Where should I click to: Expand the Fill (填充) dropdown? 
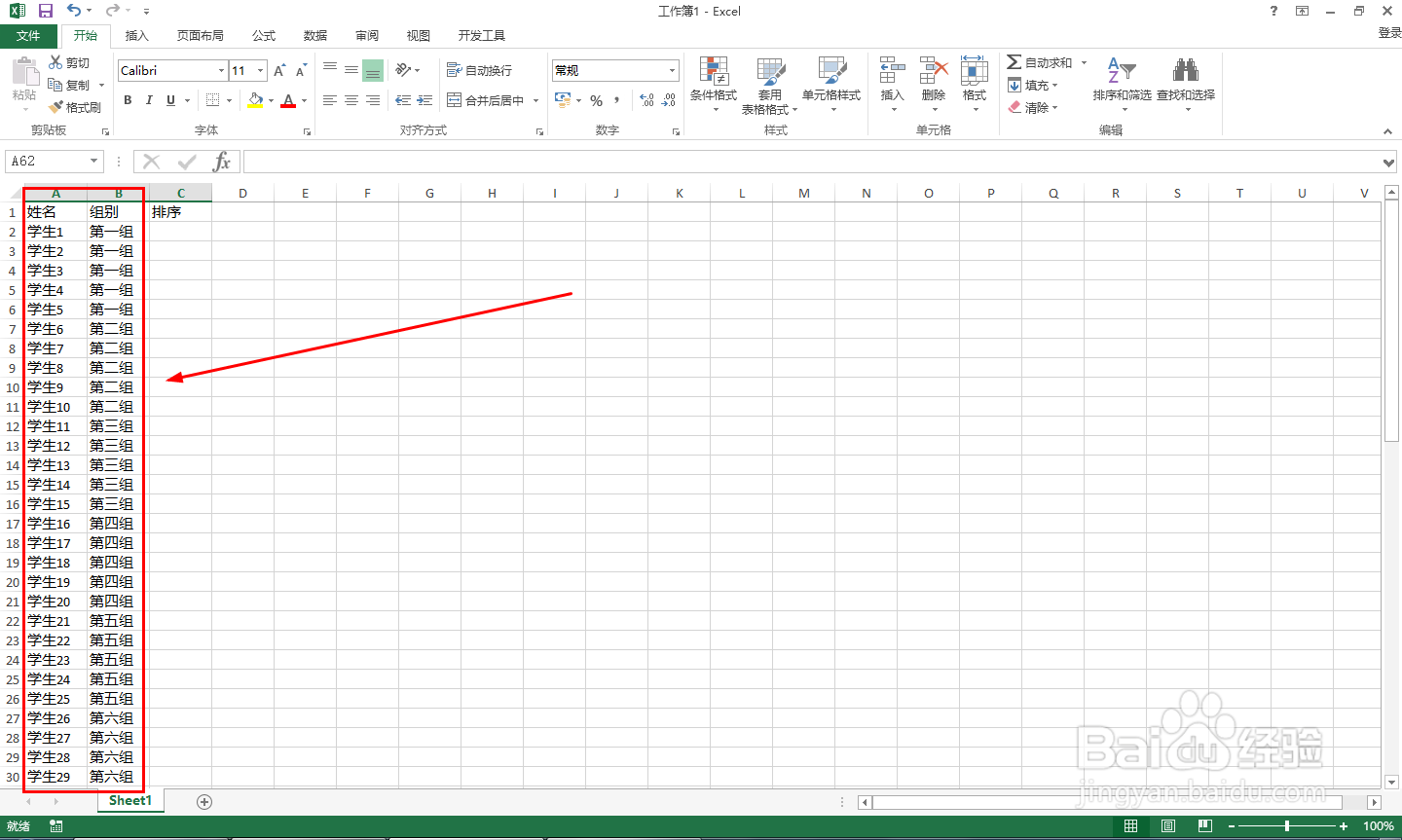(1054, 85)
